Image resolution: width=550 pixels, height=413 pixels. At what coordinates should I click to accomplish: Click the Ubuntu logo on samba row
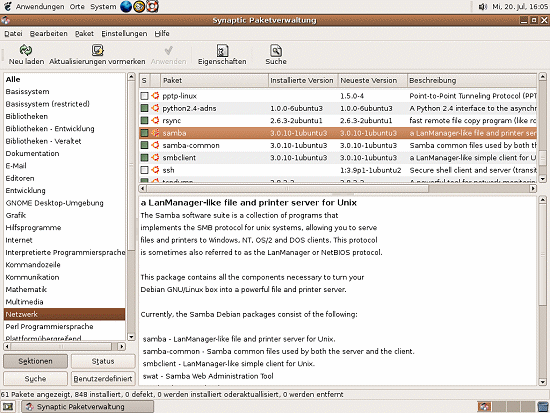tap(155, 133)
